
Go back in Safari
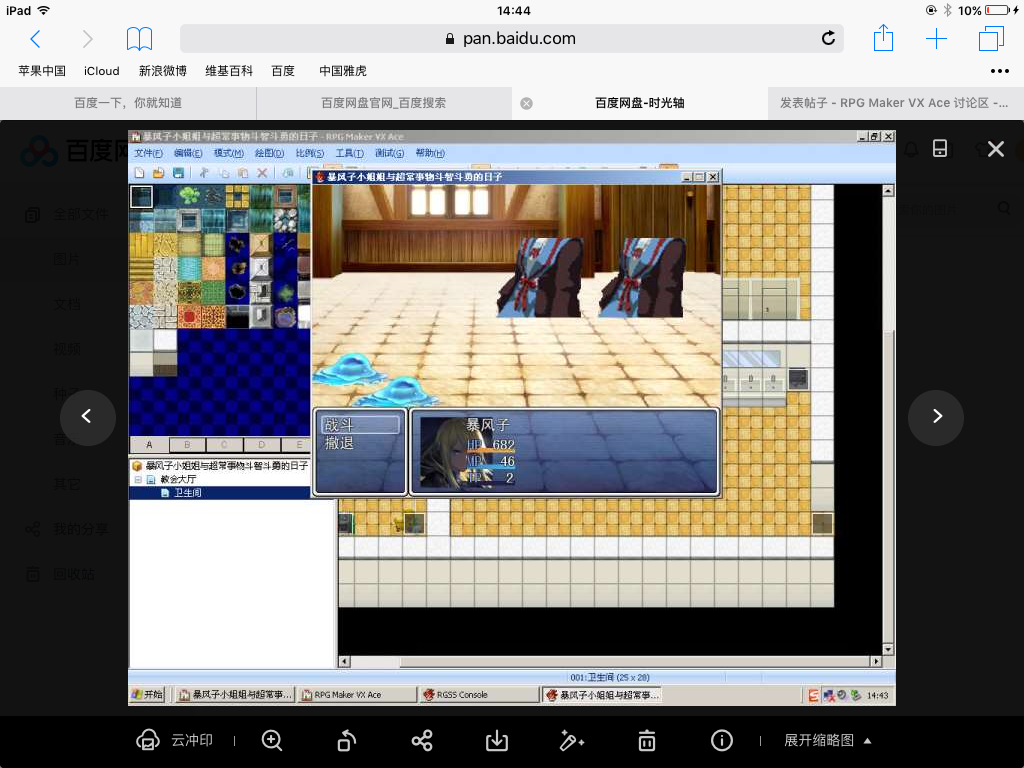tap(36, 39)
